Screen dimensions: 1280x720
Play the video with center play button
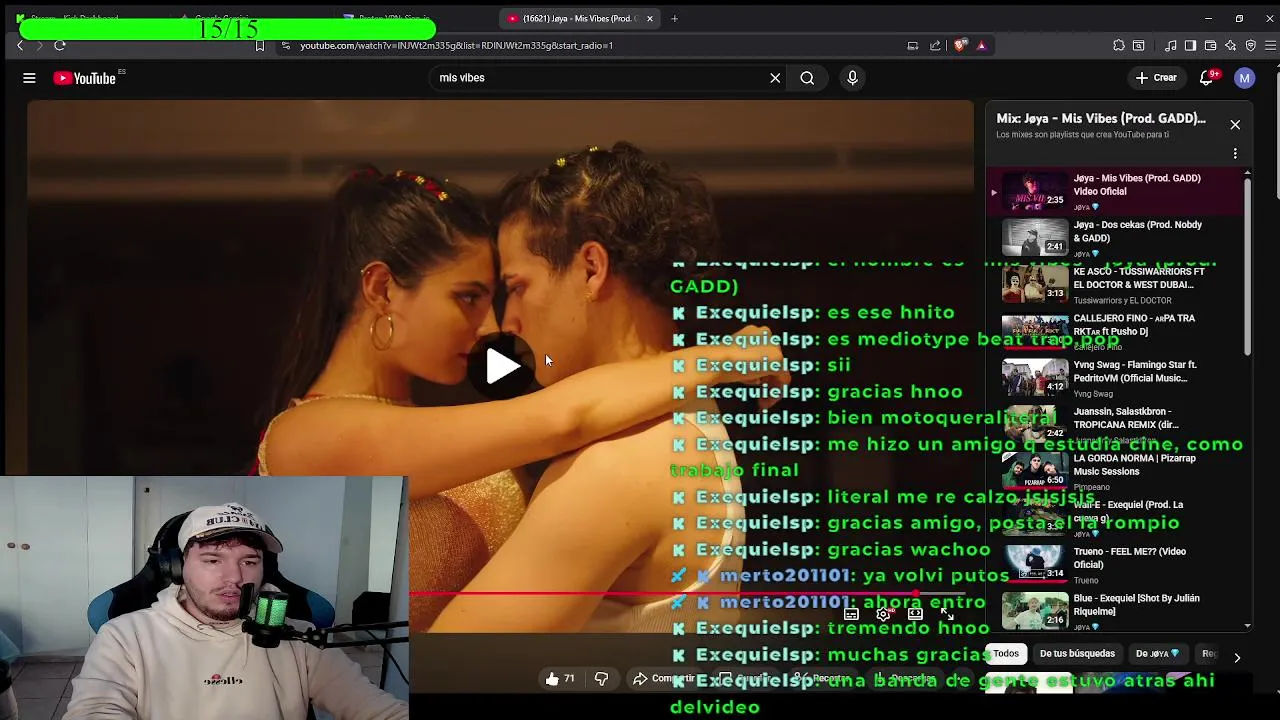pyautogui.click(x=502, y=366)
